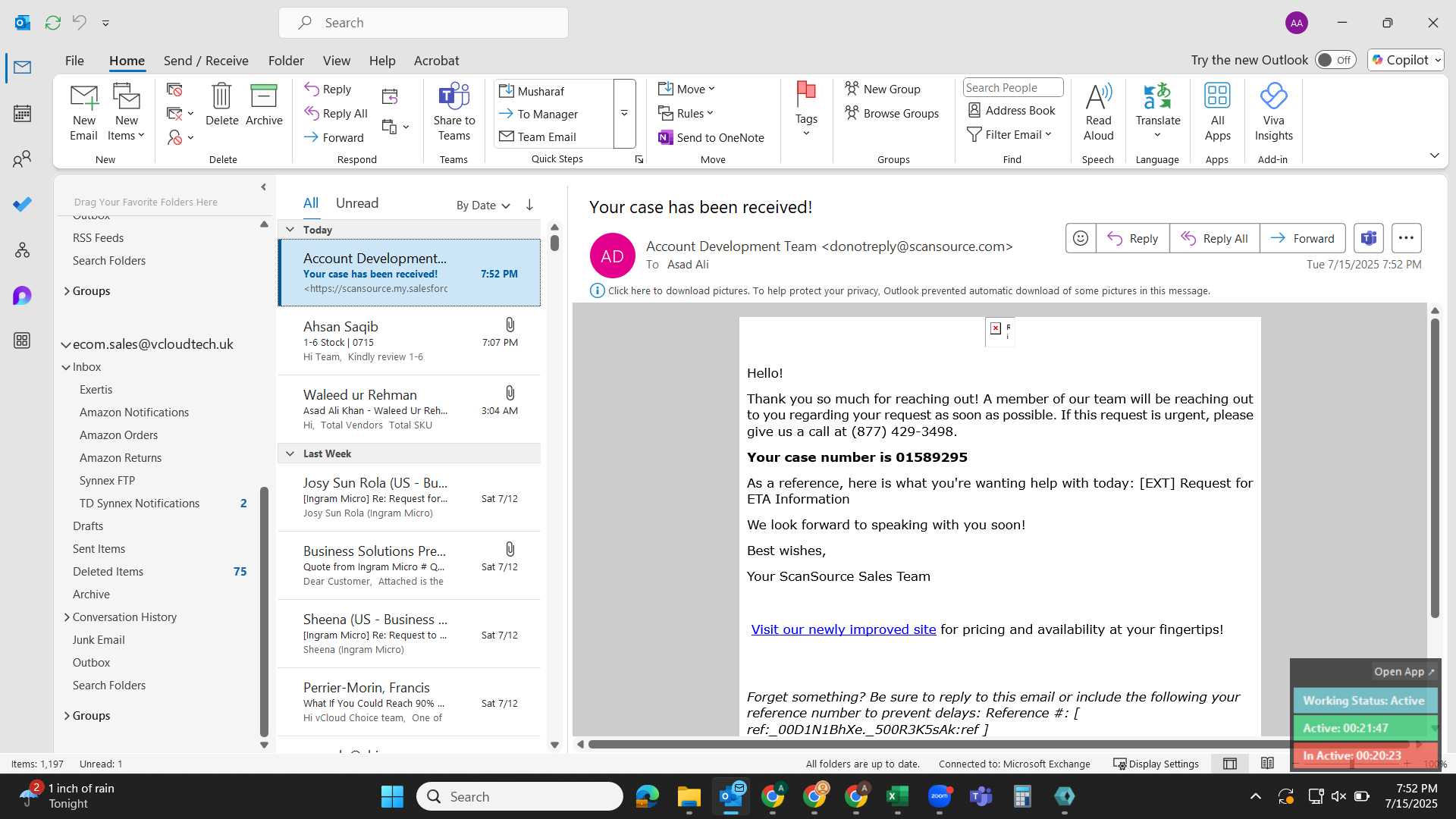Open Calendar in the left navigation bar
Viewport: 1456px width, 819px height.
tap(22, 114)
